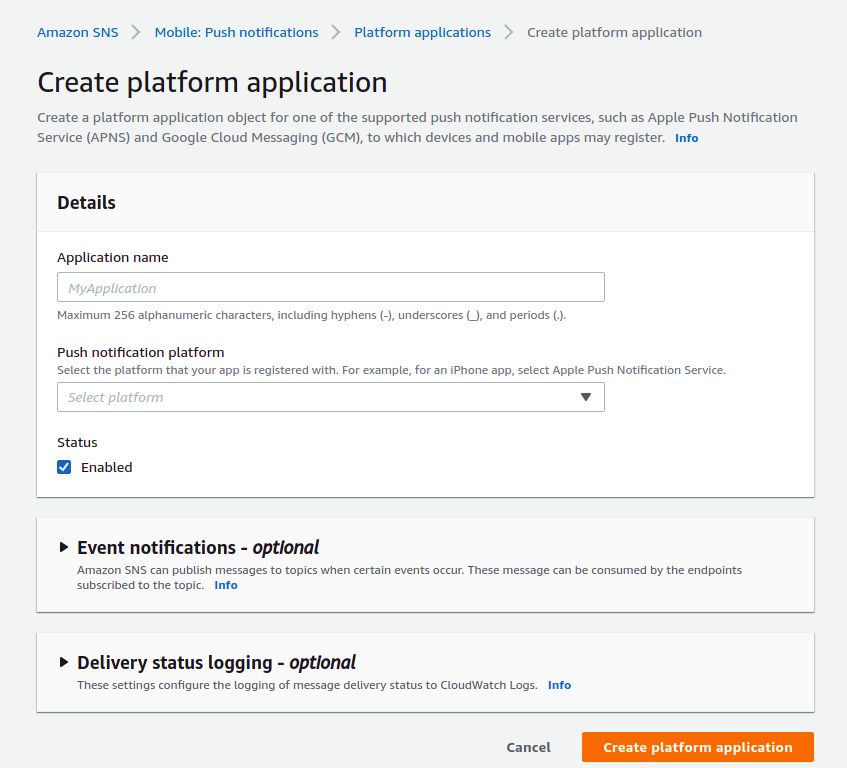This screenshot has height=768, width=847.
Task: Click the chevron after Platform applications breadcrumb
Action: (509, 32)
